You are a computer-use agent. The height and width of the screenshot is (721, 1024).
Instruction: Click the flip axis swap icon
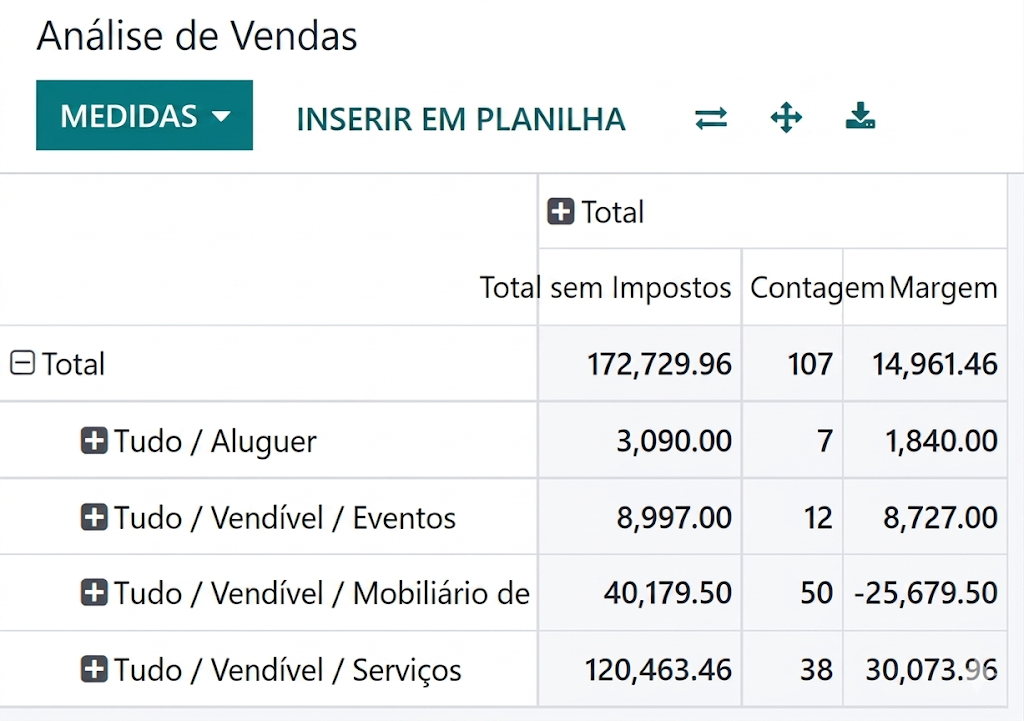711,118
